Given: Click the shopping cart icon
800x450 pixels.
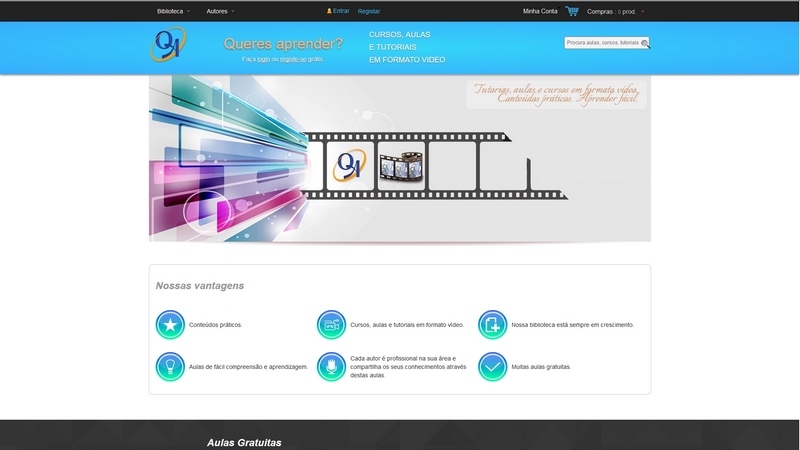Looking at the screenshot, I should (x=572, y=11).
